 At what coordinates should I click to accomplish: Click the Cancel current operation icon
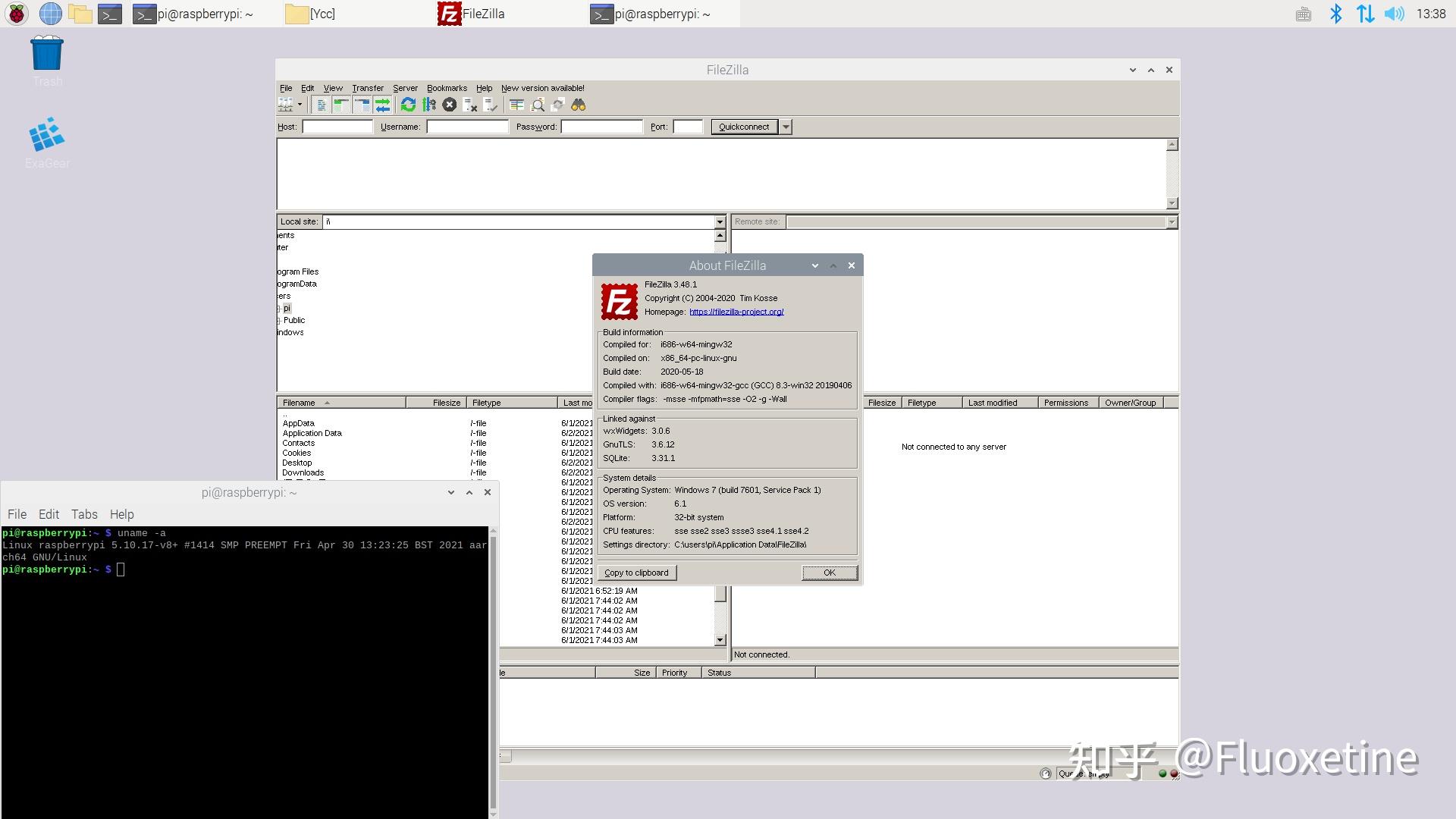(x=450, y=105)
